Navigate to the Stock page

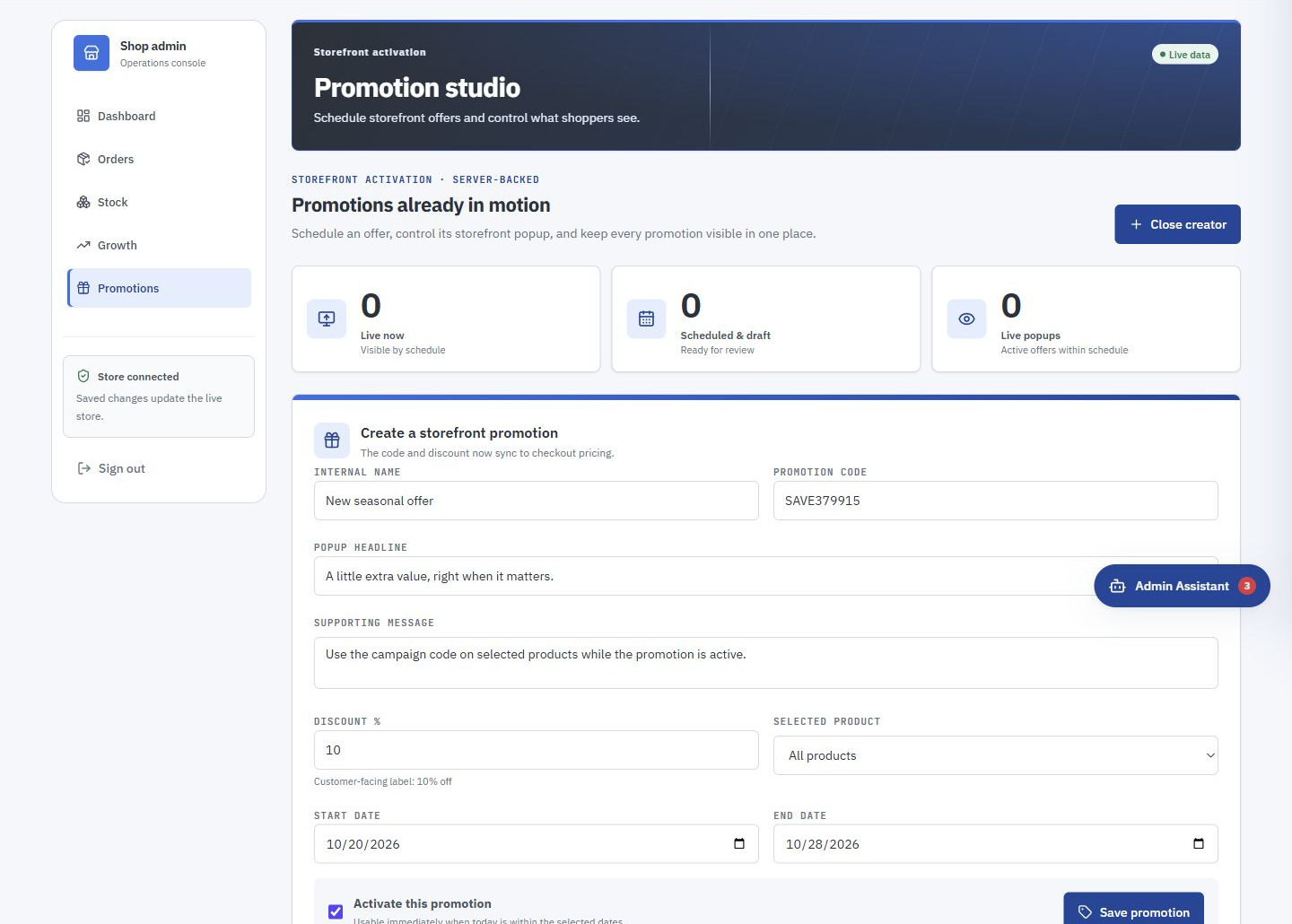tap(159, 202)
